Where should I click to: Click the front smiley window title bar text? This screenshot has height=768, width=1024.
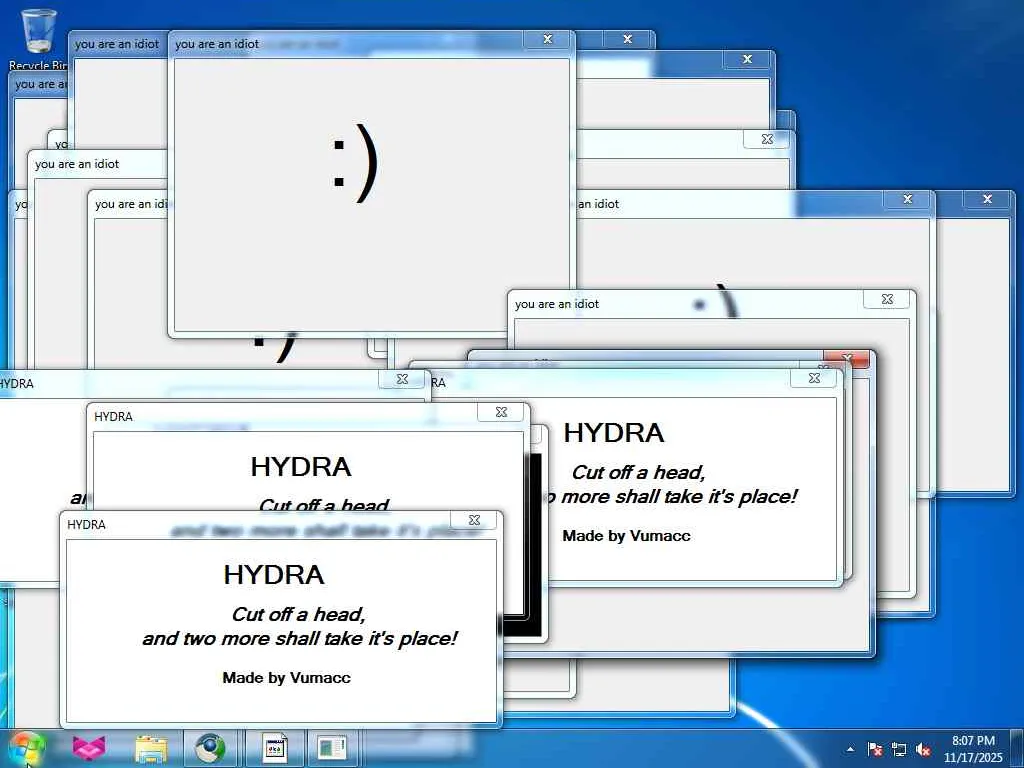217,44
